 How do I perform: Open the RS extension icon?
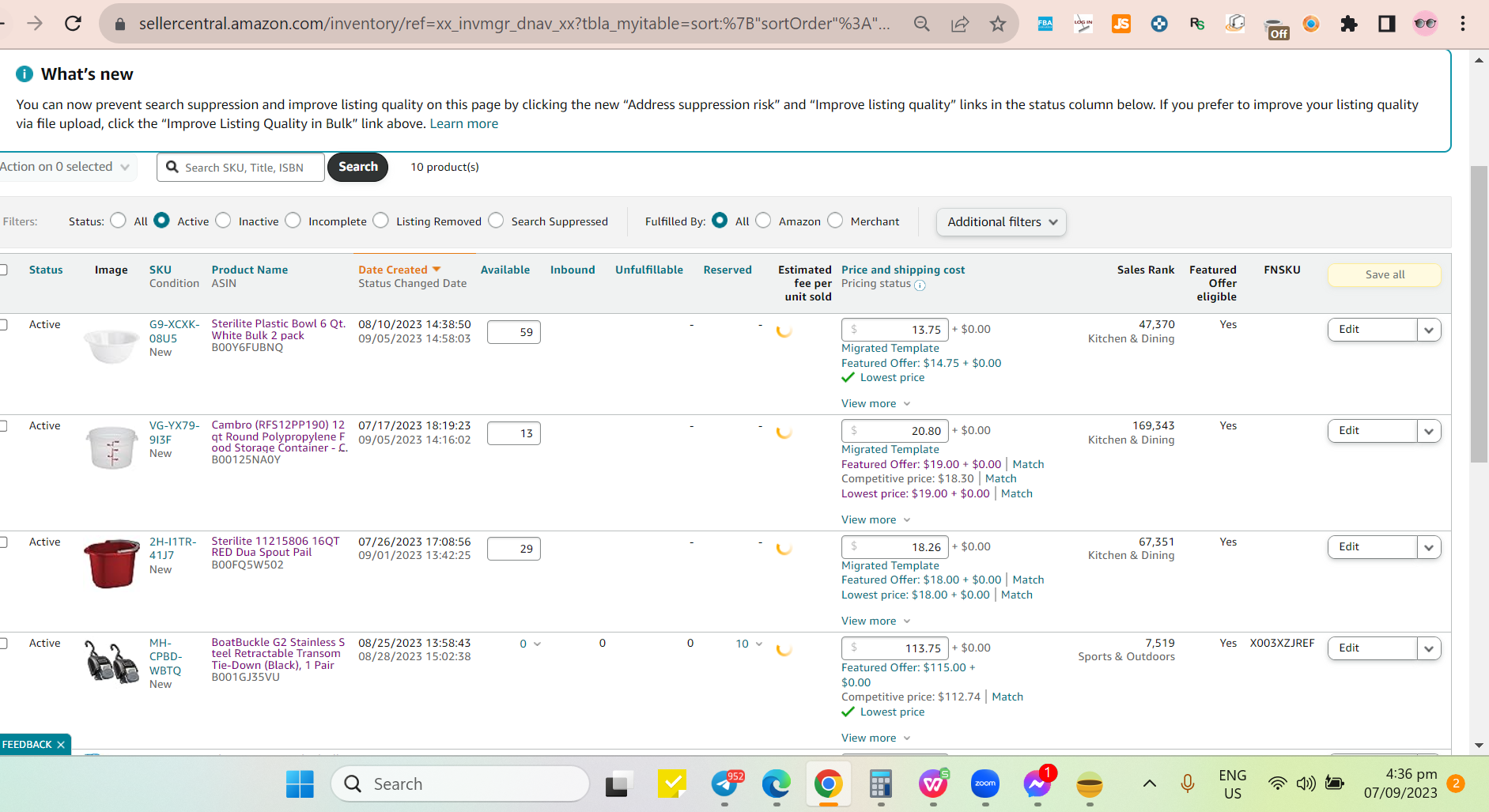pos(1197,24)
